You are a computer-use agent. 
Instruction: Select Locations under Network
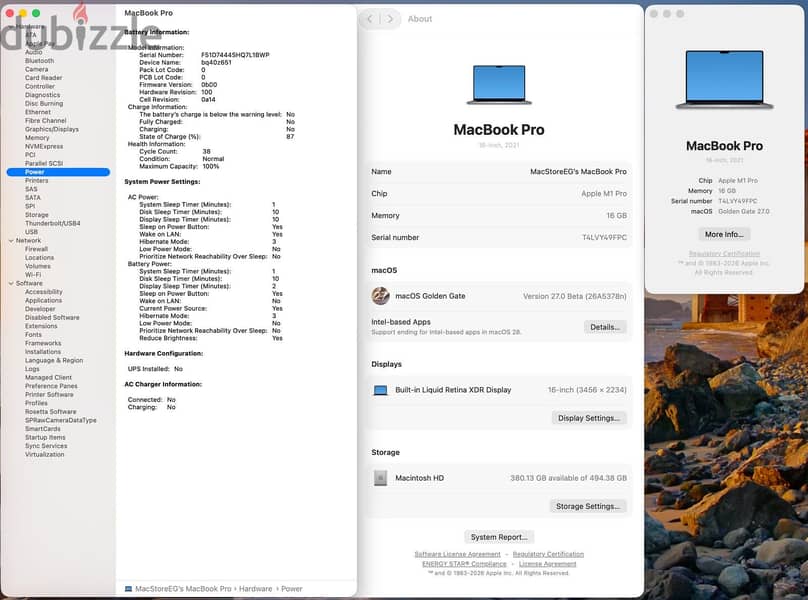click(x=39, y=258)
